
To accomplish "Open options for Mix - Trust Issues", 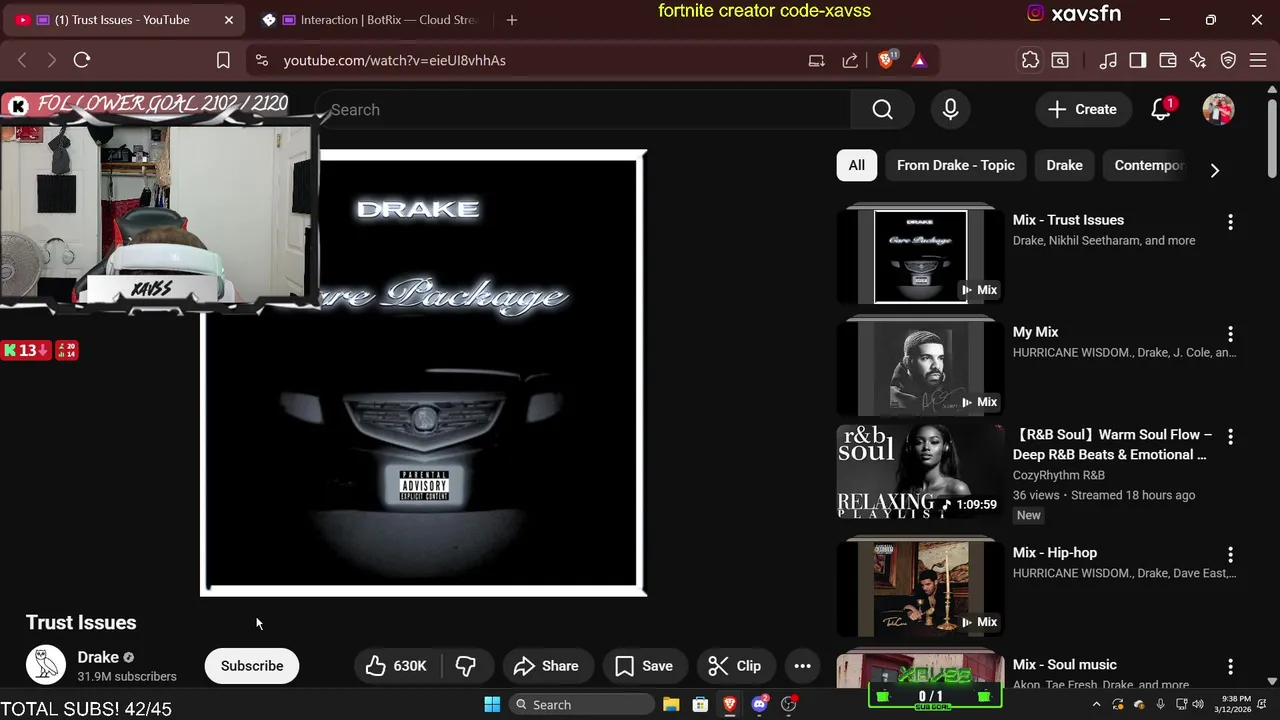I will (1230, 222).
